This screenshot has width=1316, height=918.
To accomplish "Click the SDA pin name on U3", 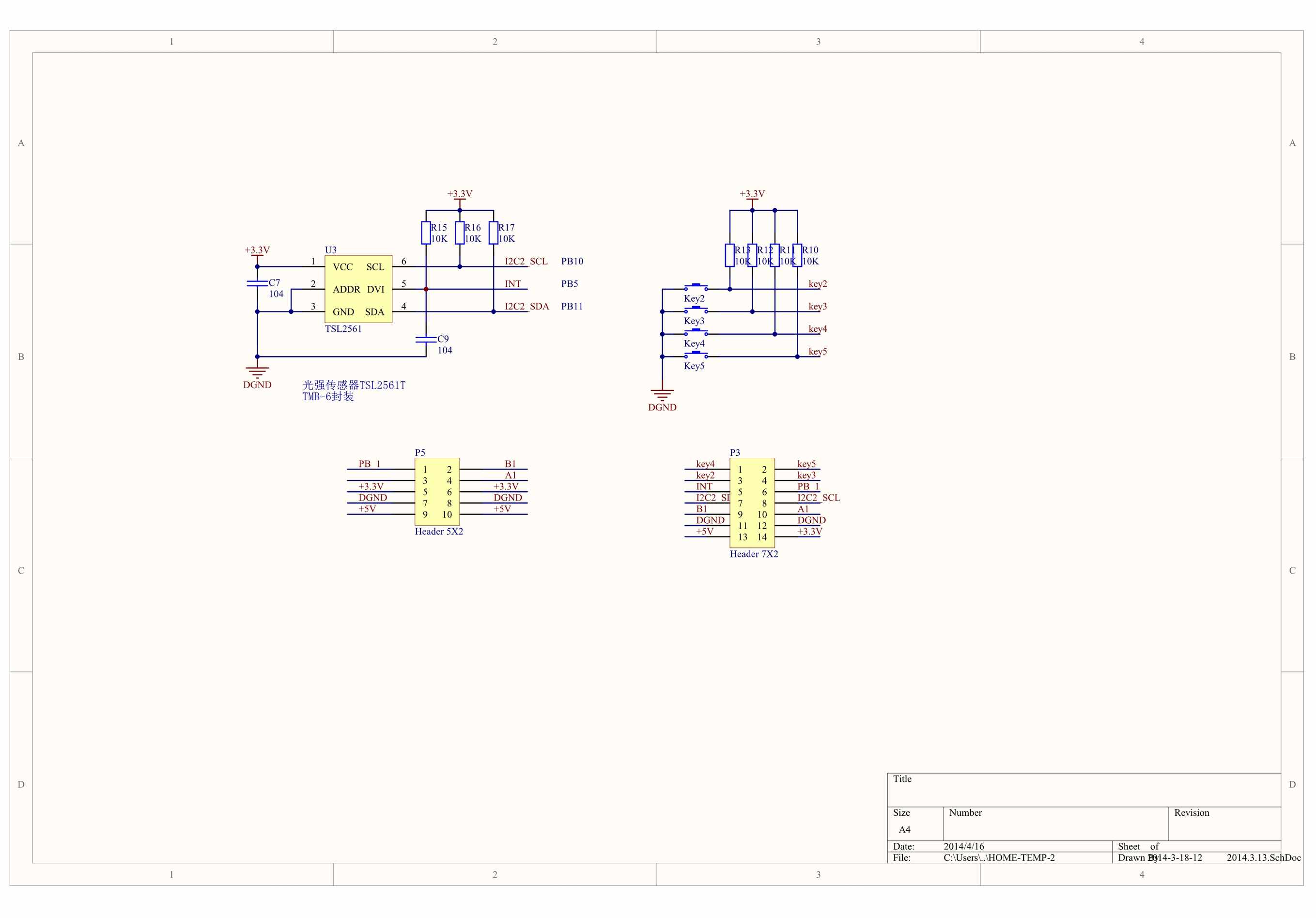I will [374, 312].
